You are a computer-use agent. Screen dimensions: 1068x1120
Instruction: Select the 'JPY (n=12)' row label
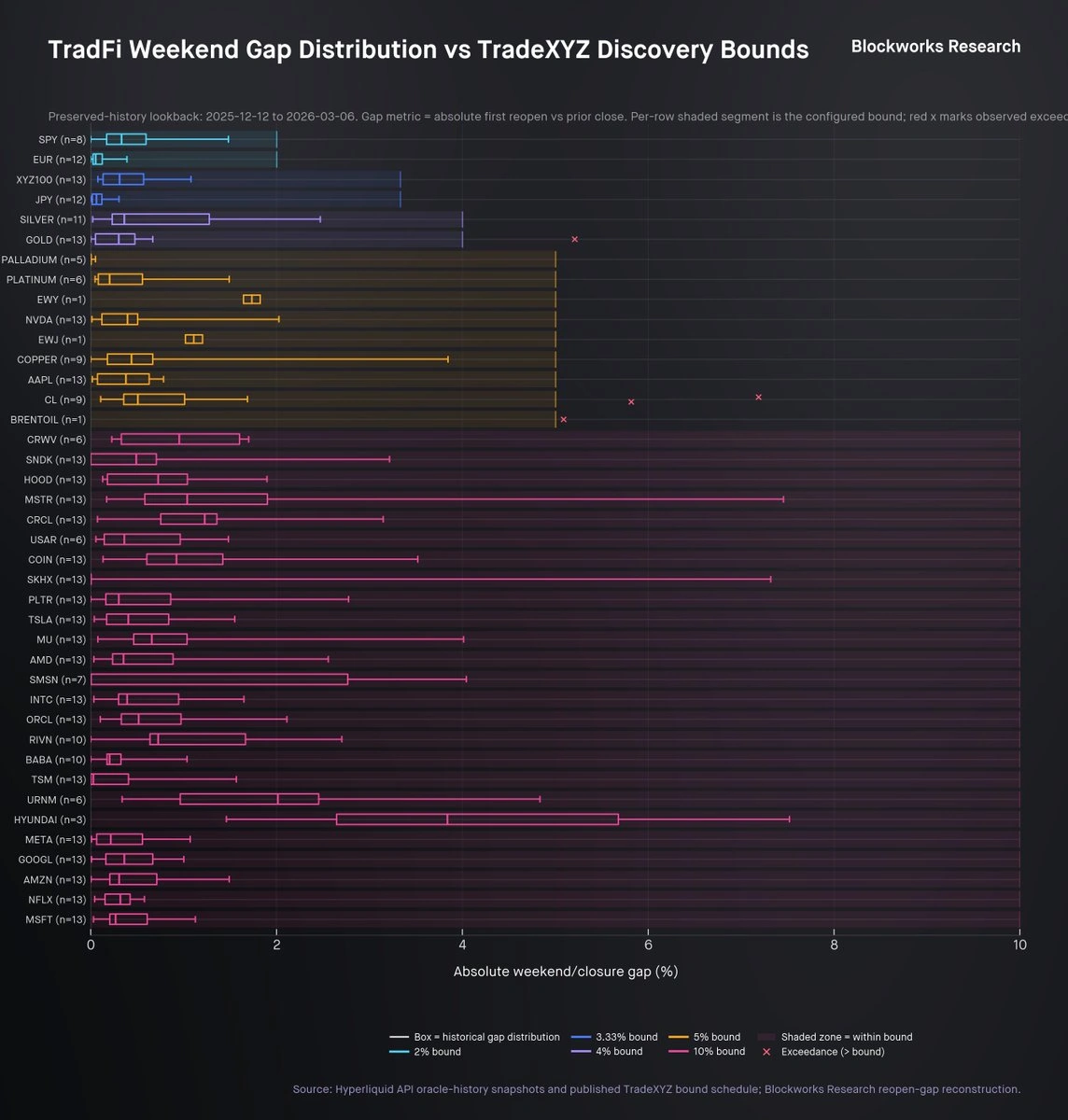pos(60,200)
